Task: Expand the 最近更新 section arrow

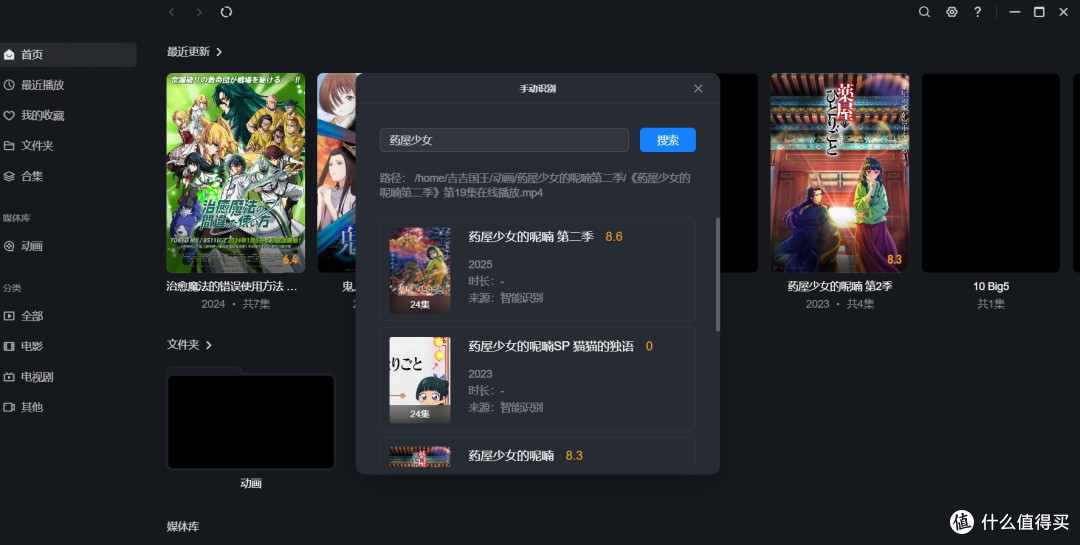Action: tap(219, 52)
